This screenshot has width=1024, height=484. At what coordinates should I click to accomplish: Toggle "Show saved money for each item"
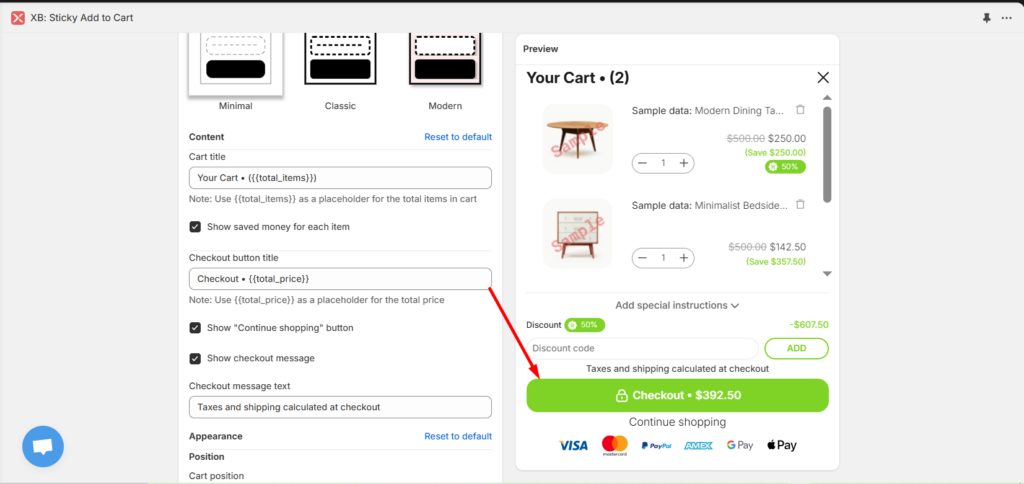tap(196, 227)
